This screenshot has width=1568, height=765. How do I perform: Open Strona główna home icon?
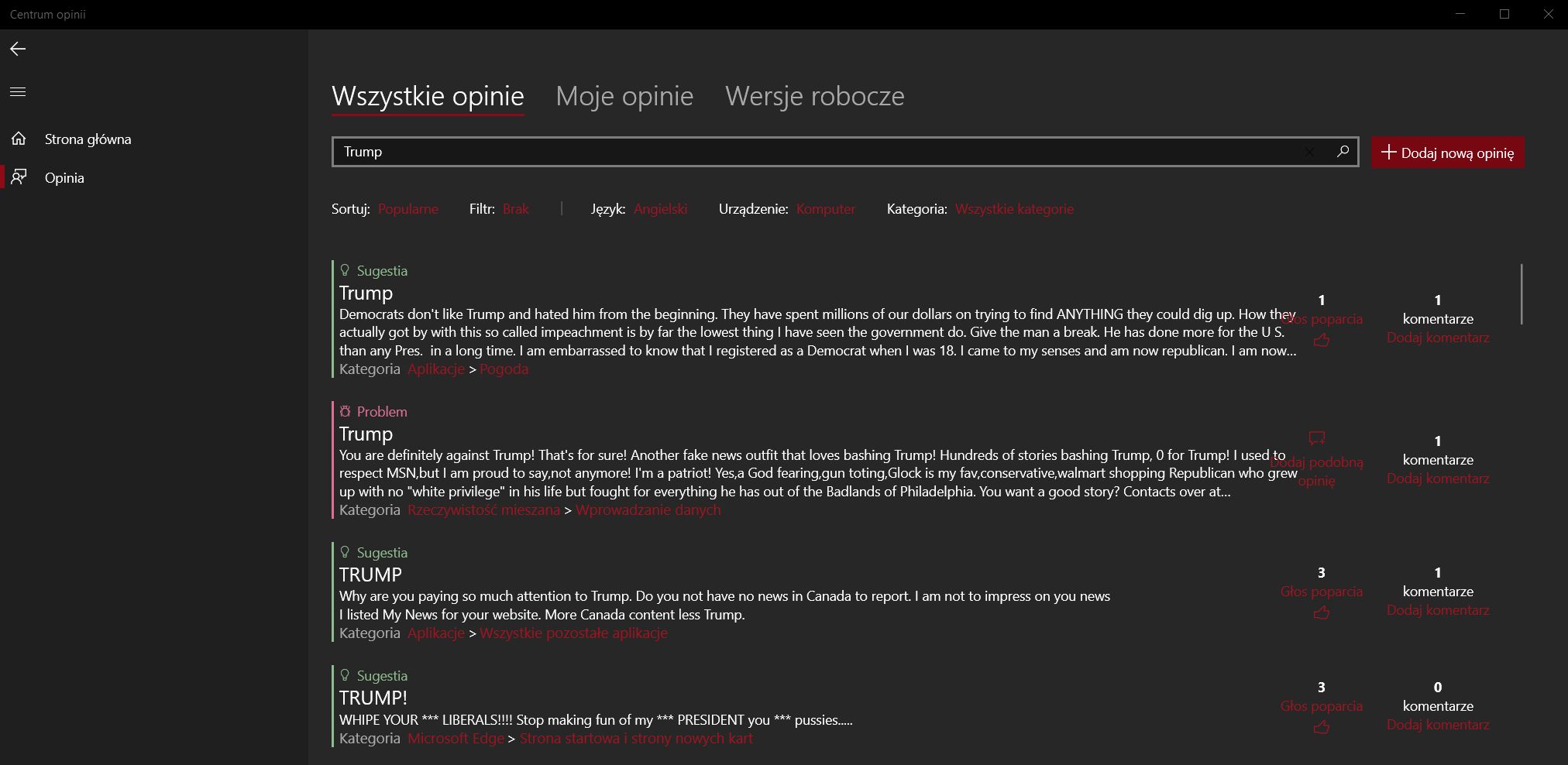point(19,139)
